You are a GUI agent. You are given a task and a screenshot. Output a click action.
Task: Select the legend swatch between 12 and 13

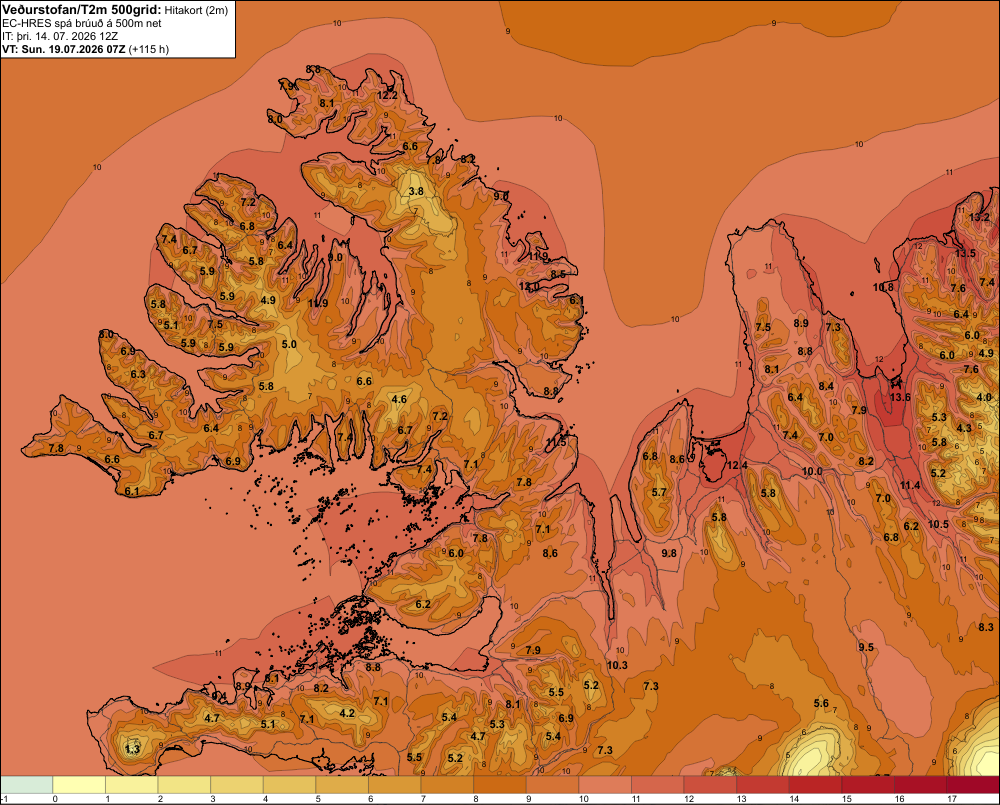(x=710, y=785)
